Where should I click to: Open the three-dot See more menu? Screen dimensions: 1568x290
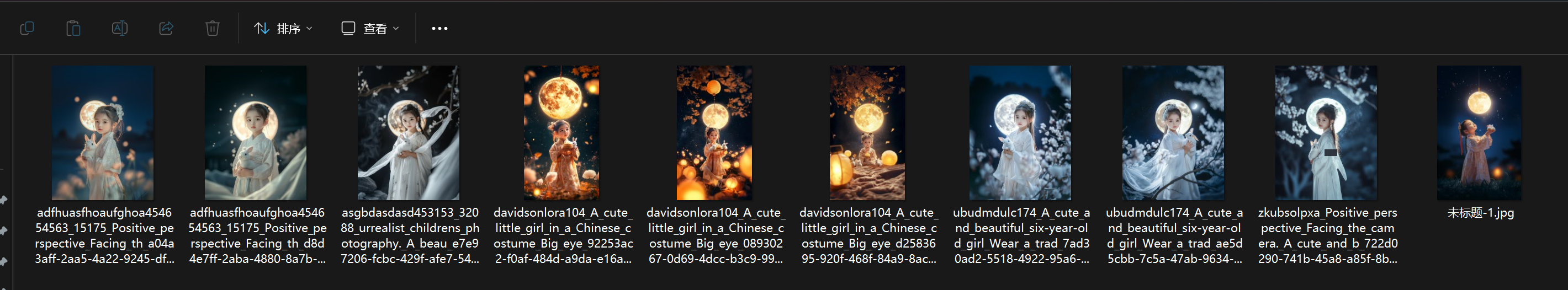coord(439,28)
